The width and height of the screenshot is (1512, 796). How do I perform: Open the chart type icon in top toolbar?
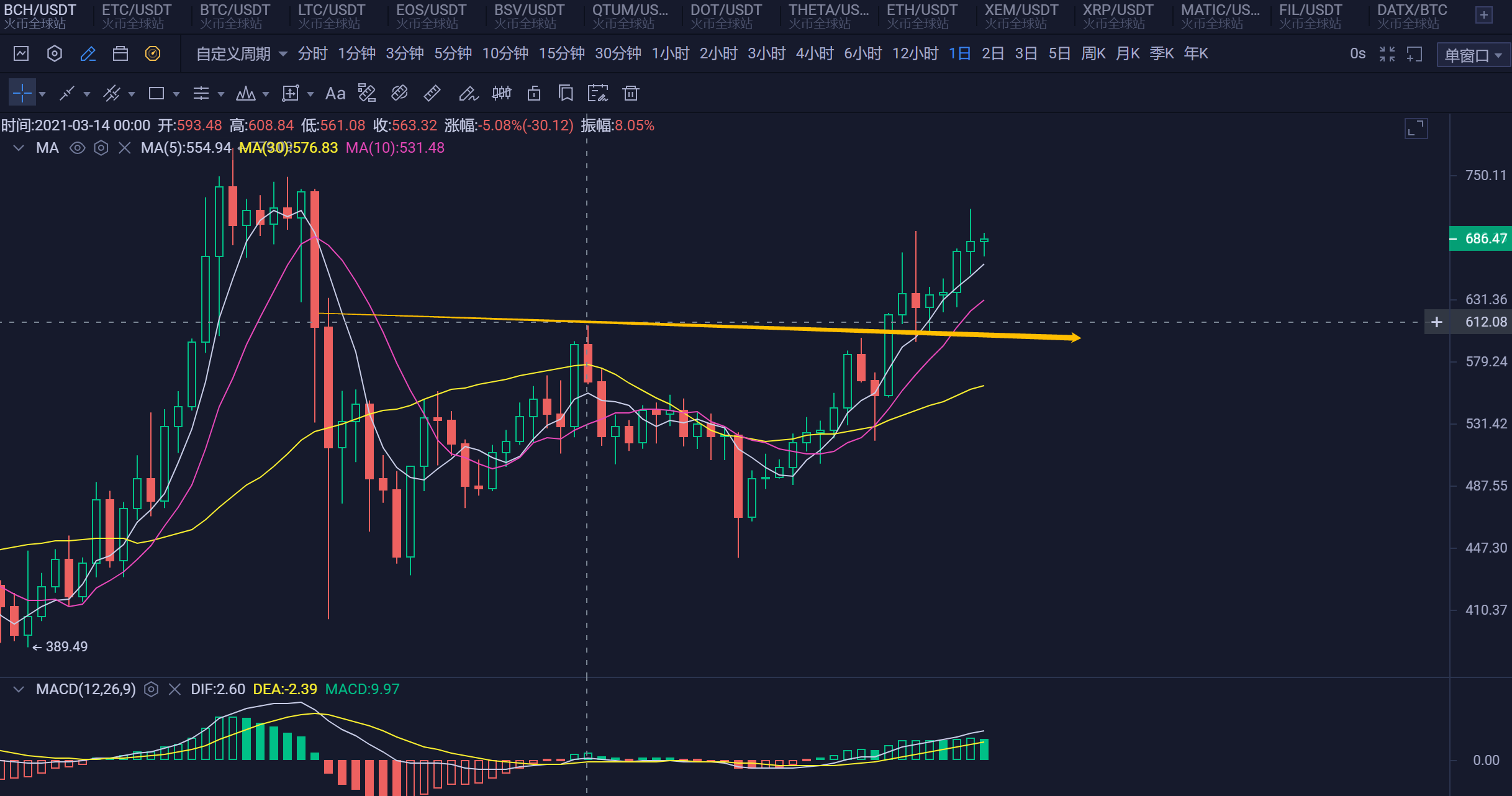(x=21, y=54)
